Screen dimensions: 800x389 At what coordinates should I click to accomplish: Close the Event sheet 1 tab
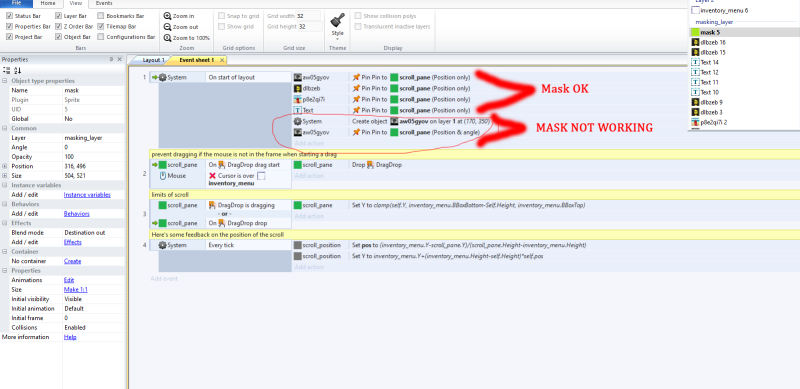point(221,60)
